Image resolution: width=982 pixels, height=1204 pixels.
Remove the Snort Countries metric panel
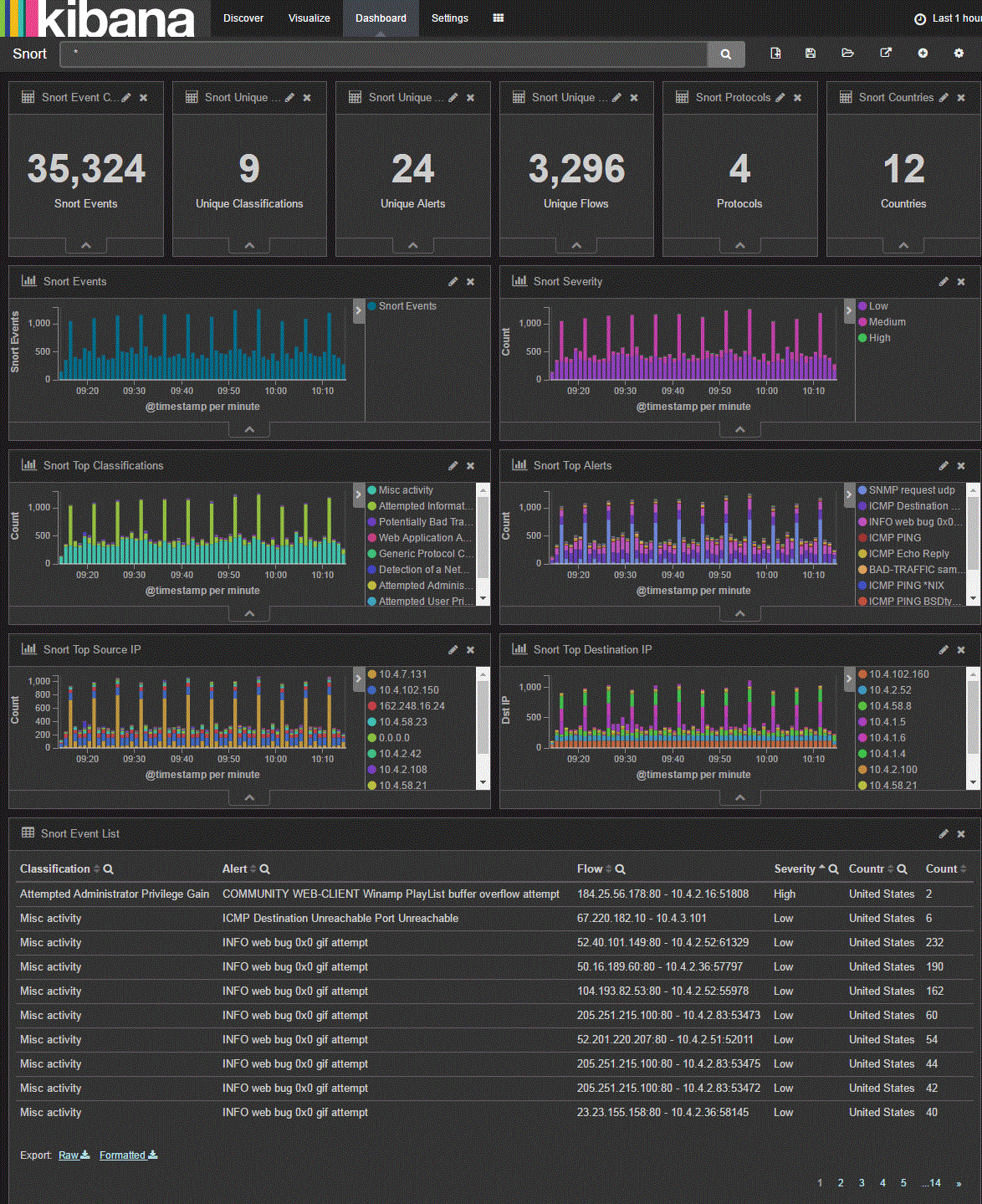pos(961,98)
